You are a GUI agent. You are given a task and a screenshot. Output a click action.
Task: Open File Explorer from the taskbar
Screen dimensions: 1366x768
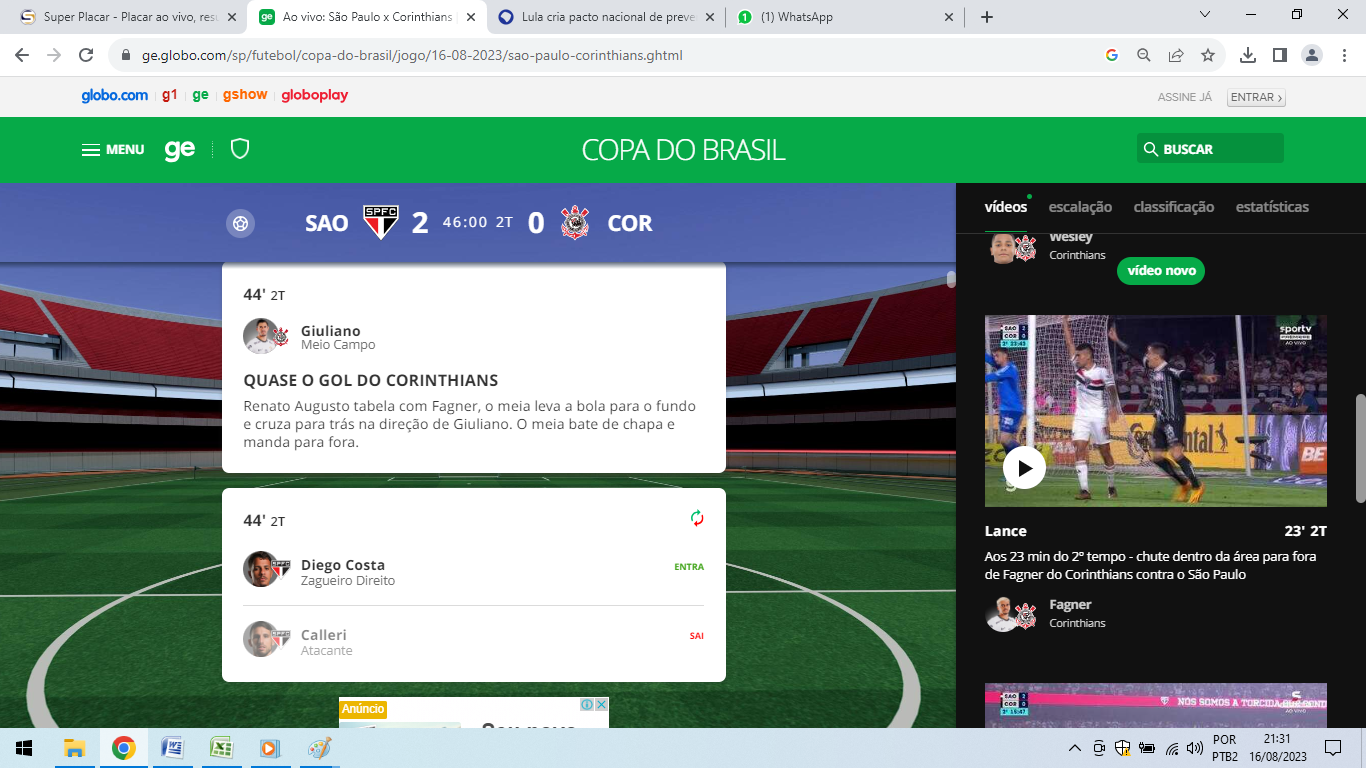pyautogui.click(x=74, y=748)
